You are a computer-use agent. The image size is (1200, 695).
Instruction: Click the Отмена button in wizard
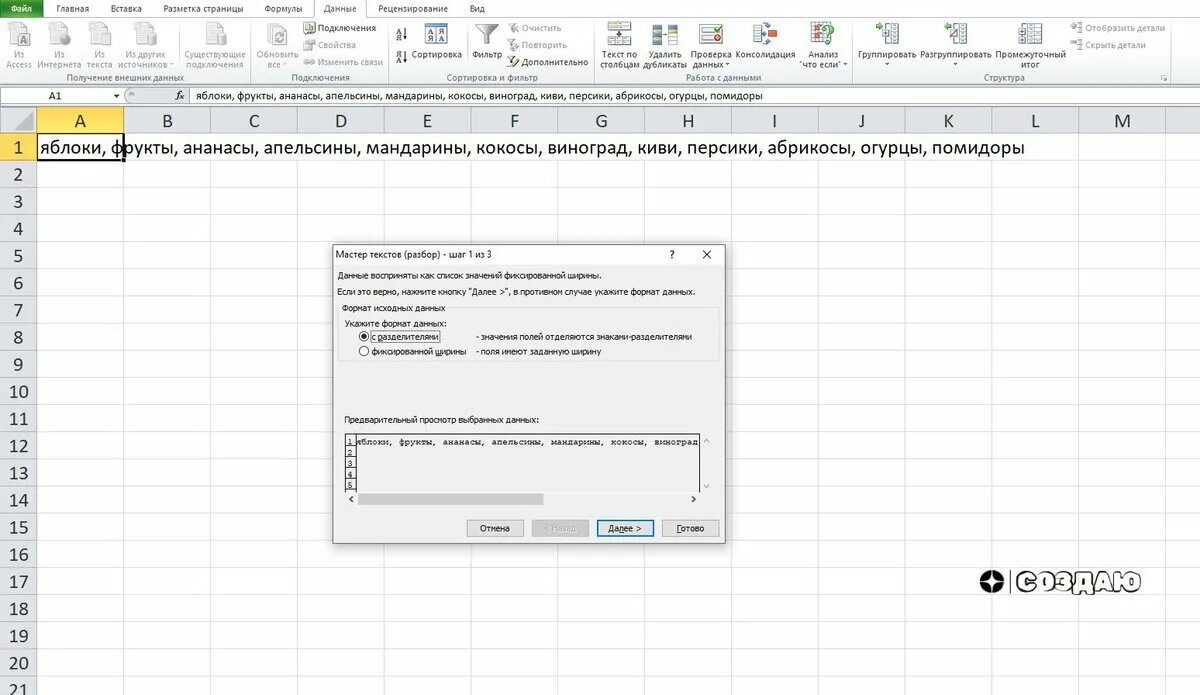[494, 528]
